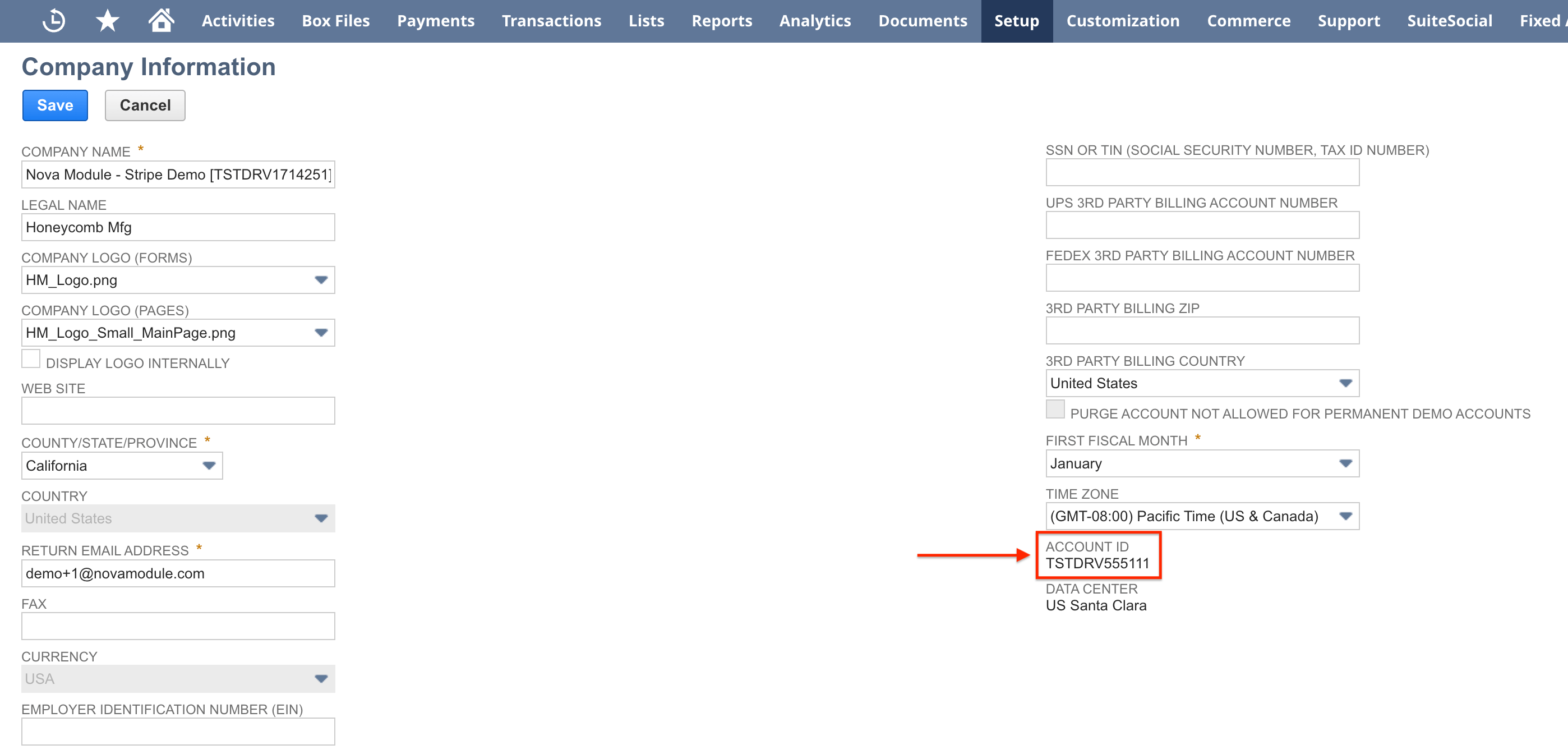Go to the Home icon
Image resolution: width=1568 pixels, height=754 pixels.
click(161, 20)
